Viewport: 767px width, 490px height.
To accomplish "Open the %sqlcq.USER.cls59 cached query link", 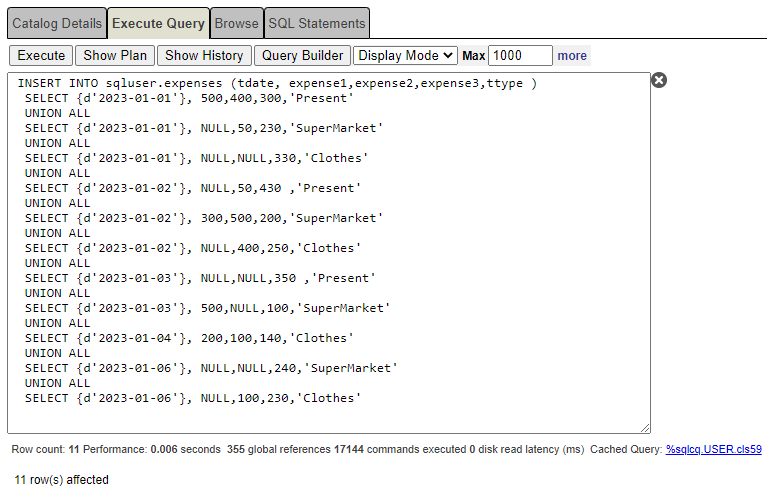I will 713,450.
